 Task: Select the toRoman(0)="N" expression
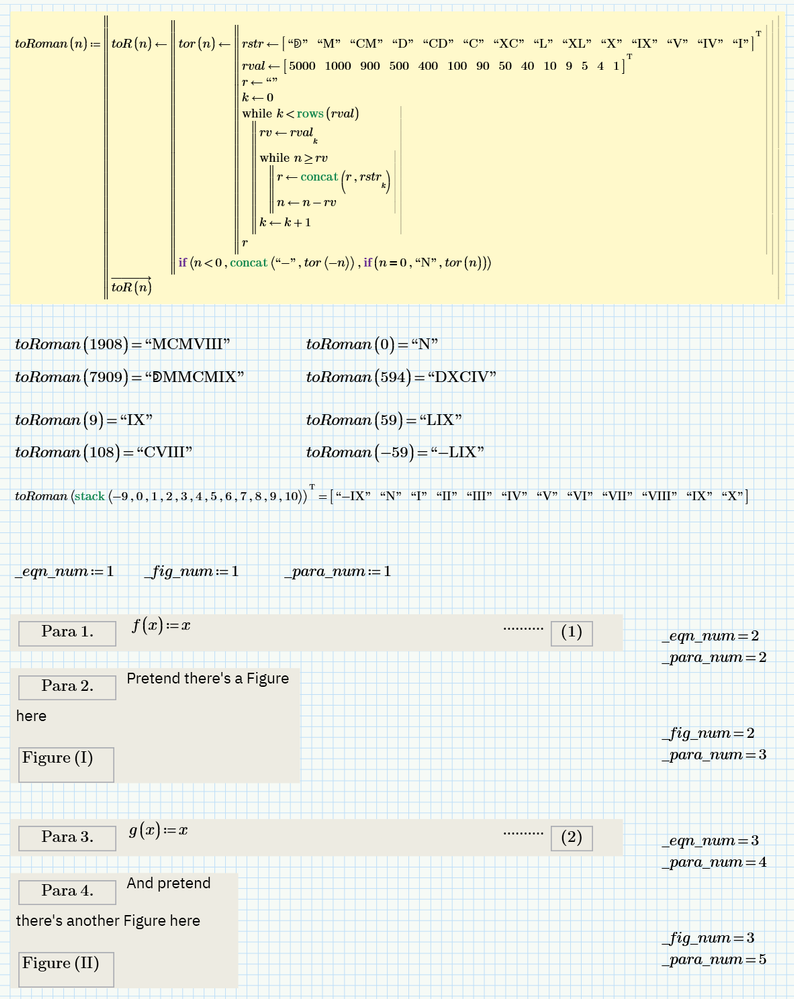click(x=372, y=345)
